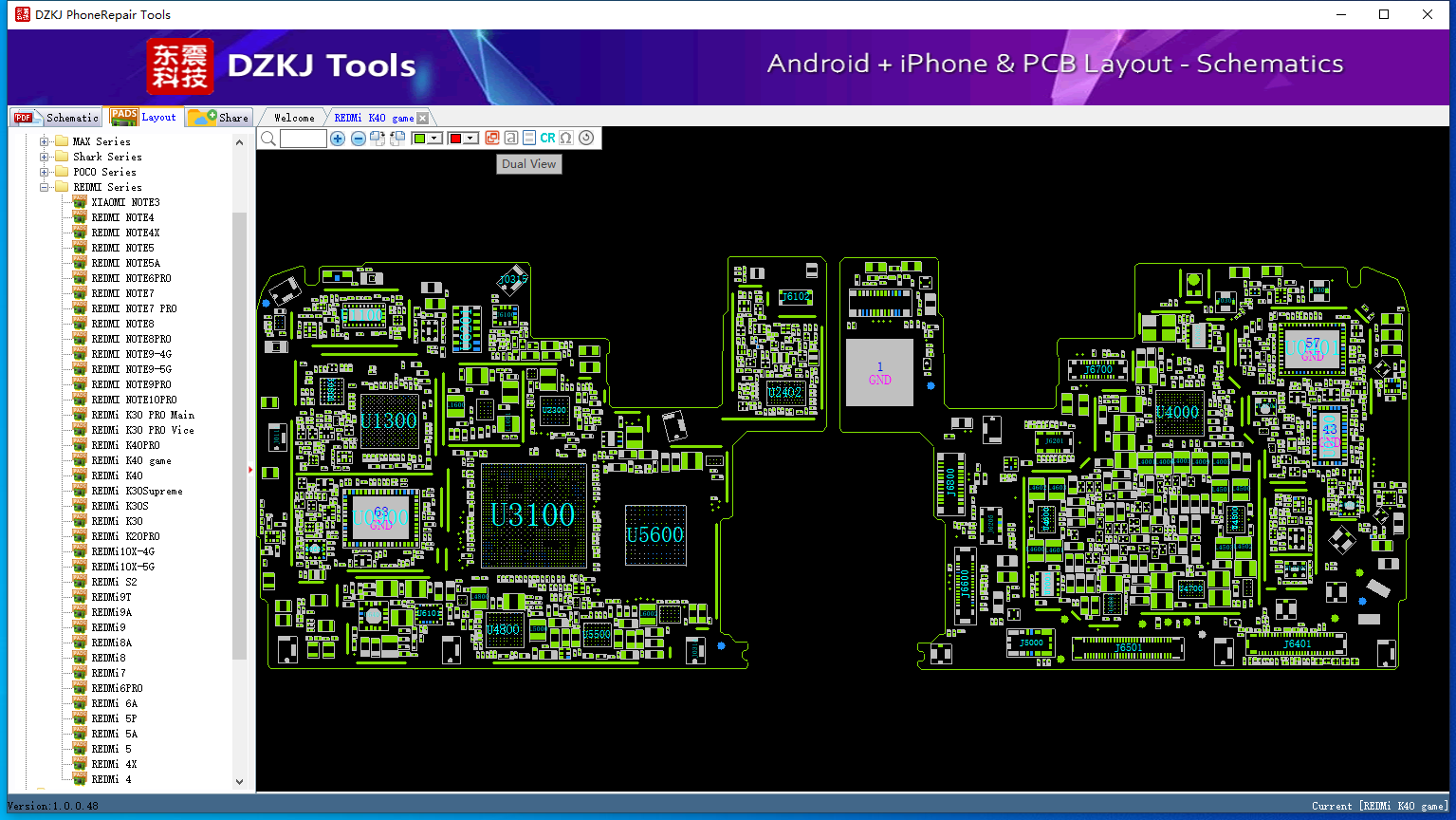
Task: Close the REDMi K40 game tab
Action: (423, 118)
